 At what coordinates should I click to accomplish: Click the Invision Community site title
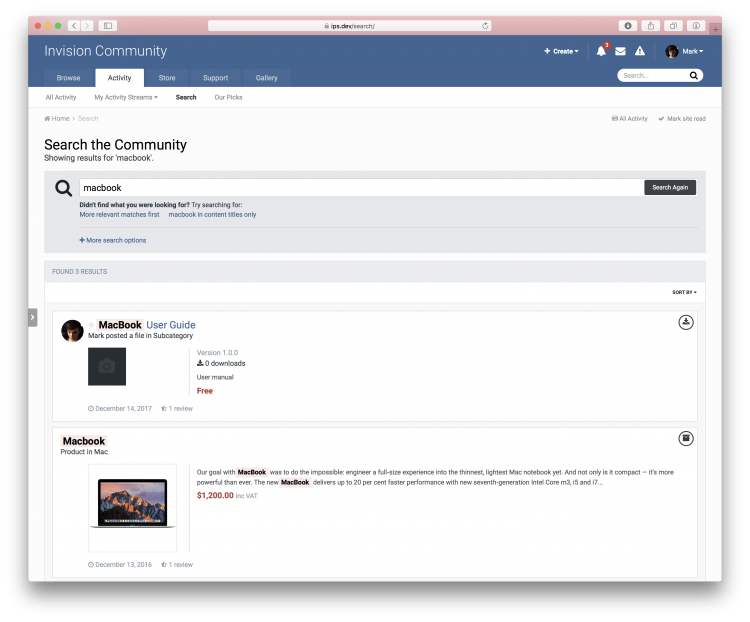click(106, 51)
